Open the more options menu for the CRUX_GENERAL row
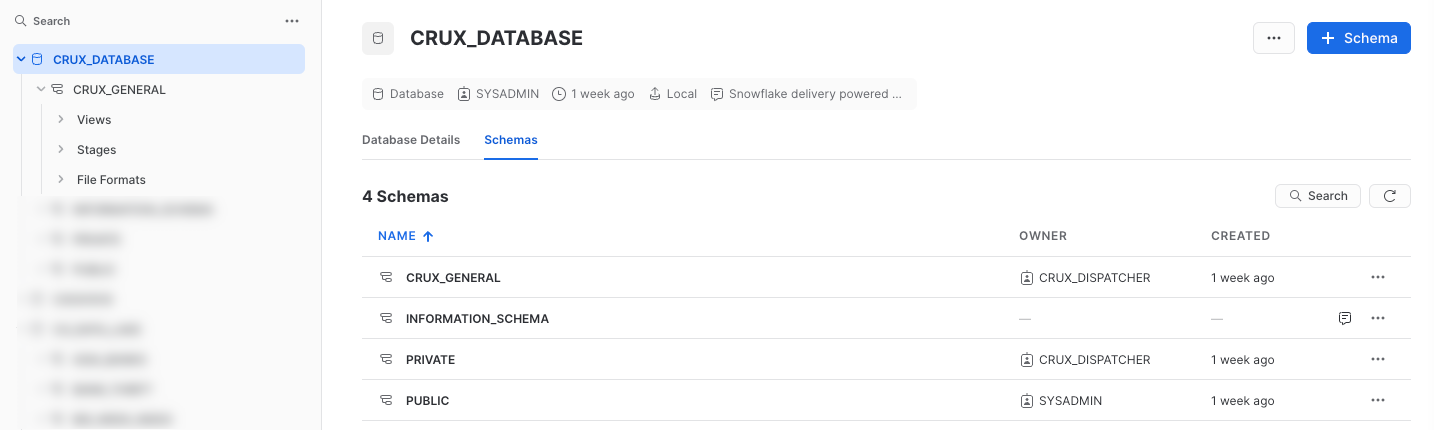 coord(1378,277)
